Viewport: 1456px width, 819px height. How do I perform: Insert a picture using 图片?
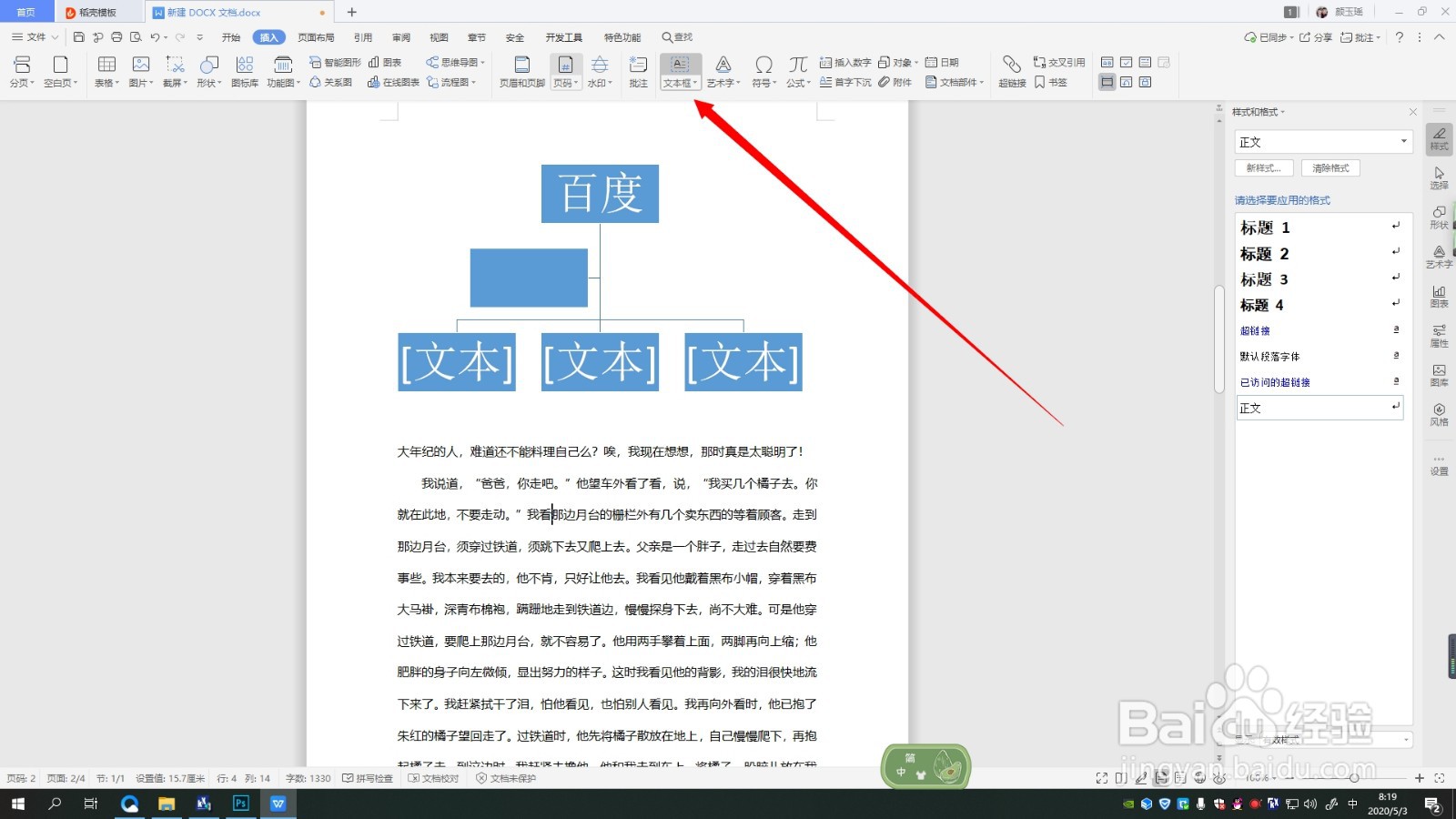point(141,71)
